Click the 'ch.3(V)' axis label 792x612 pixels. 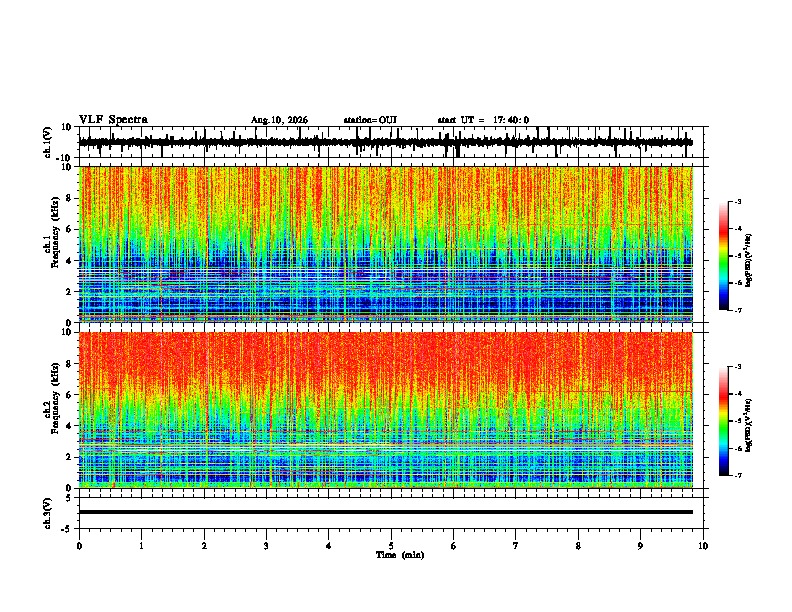click(48, 514)
